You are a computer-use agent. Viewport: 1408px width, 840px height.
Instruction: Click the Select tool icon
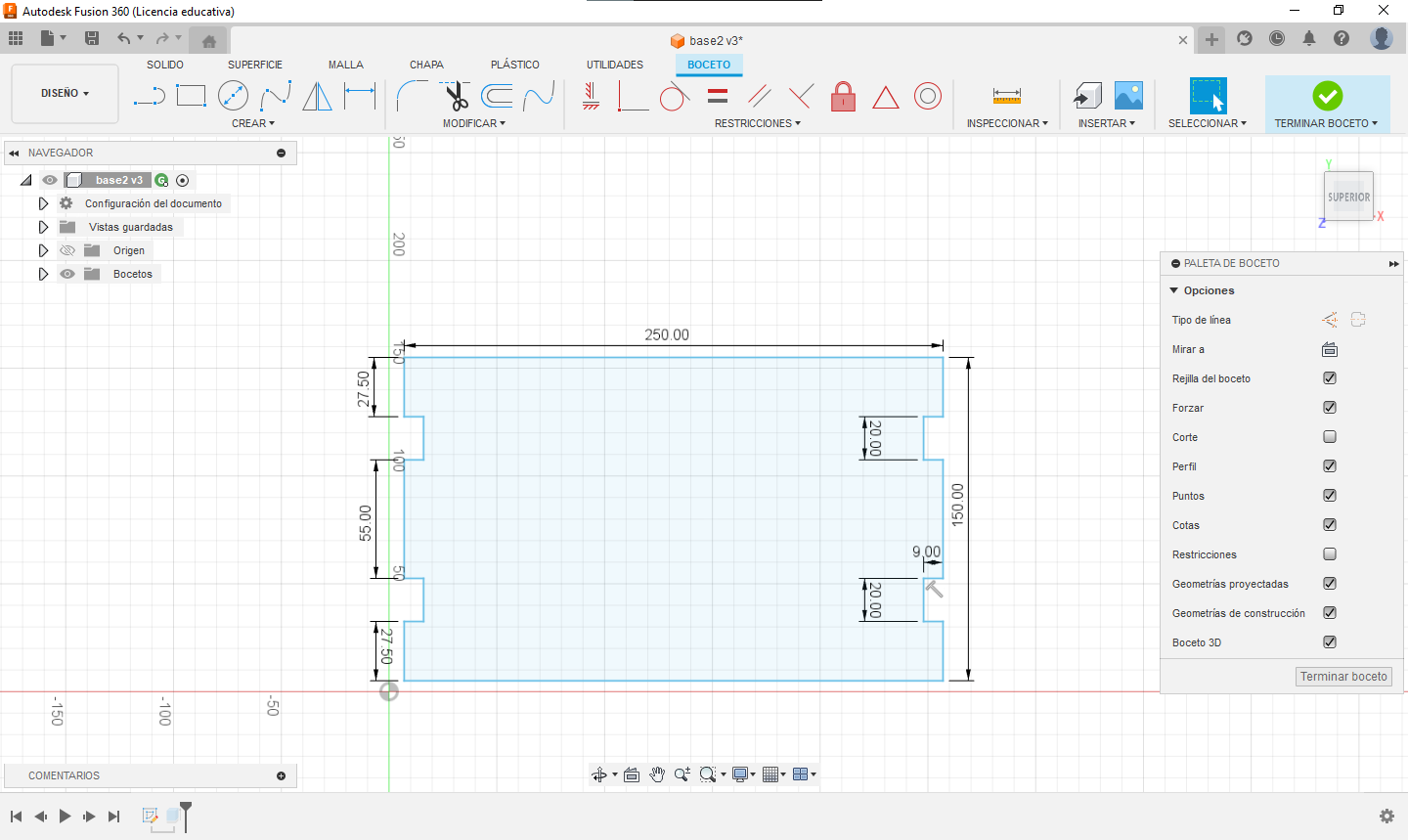coord(1209,96)
